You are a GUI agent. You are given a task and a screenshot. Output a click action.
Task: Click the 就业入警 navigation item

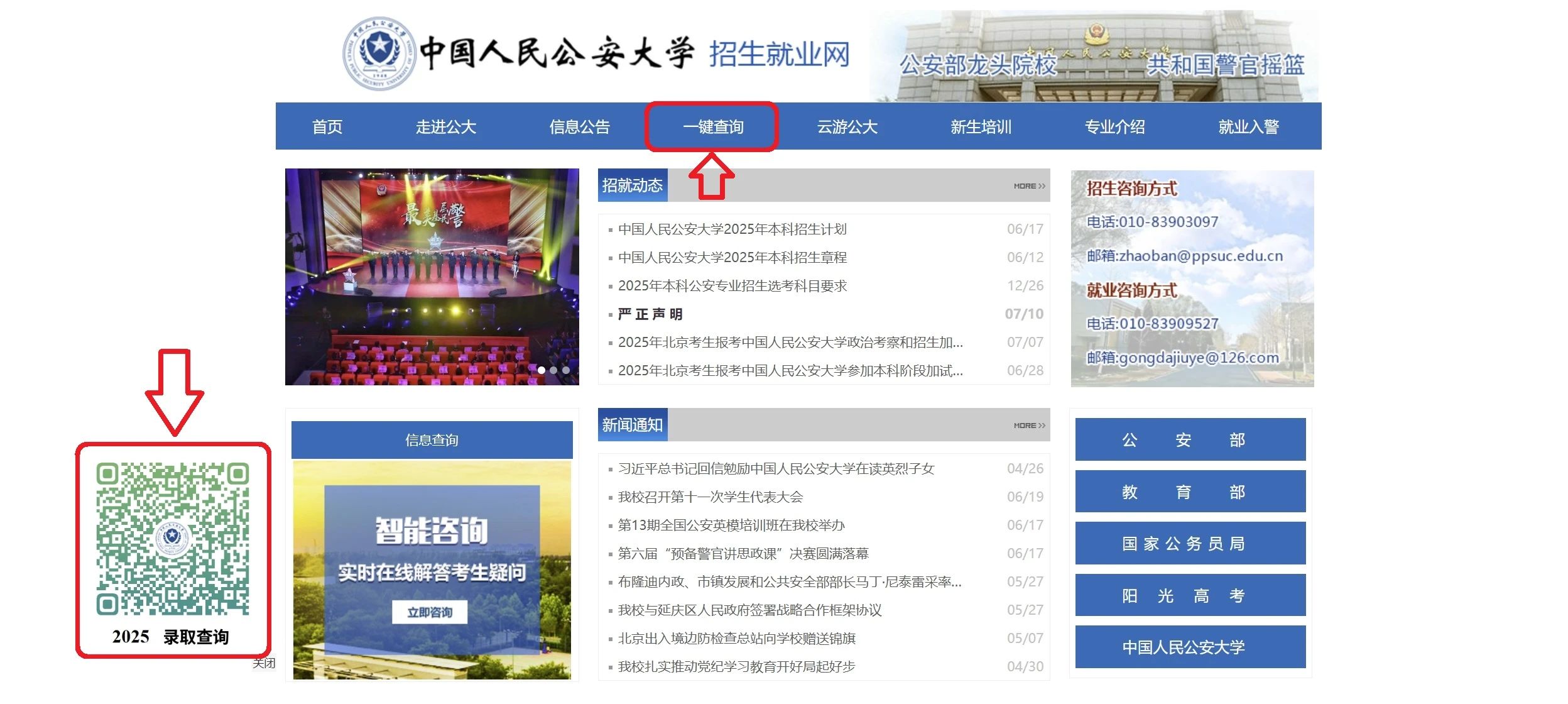click(x=1248, y=127)
